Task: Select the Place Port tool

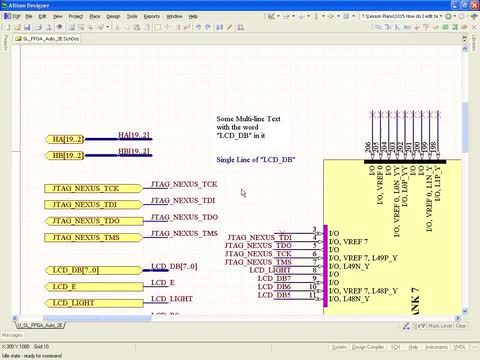Action: 464,27
